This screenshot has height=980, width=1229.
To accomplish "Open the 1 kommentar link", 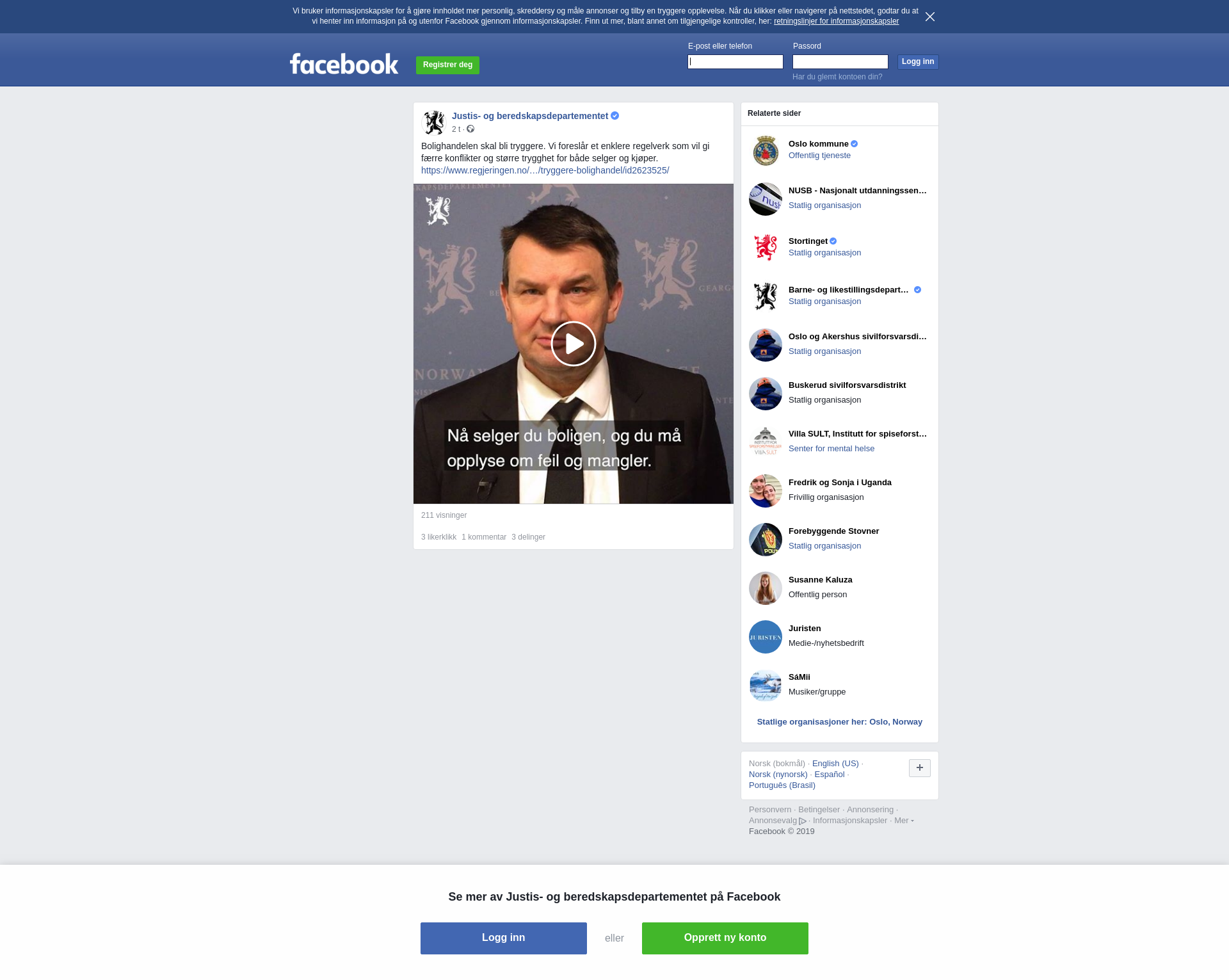I will [x=484, y=537].
